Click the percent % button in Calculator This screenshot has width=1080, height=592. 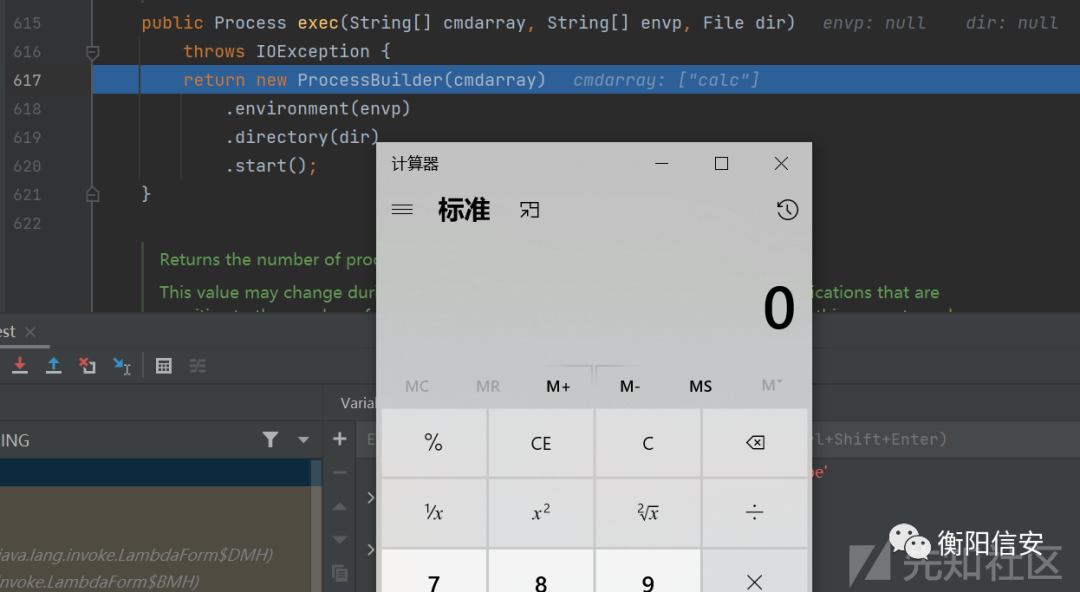pos(434,442)
